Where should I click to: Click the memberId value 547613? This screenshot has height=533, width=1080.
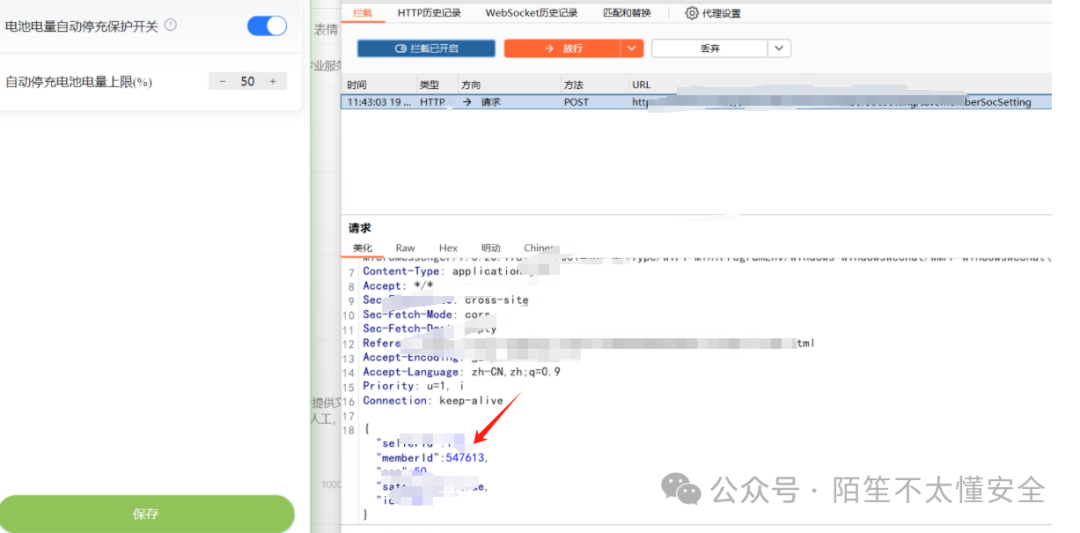click(x=467, y=457)
